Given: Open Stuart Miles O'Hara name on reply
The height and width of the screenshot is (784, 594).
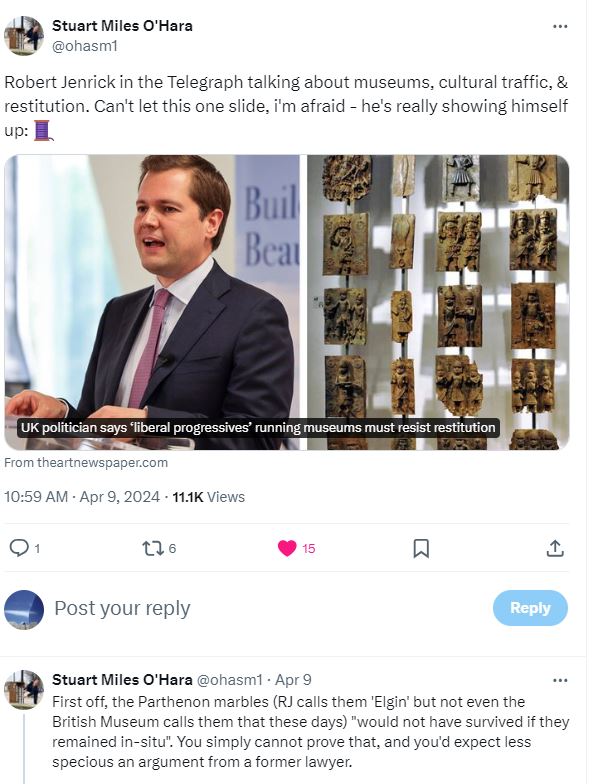Looking at the screenshot, I should 122,680.
